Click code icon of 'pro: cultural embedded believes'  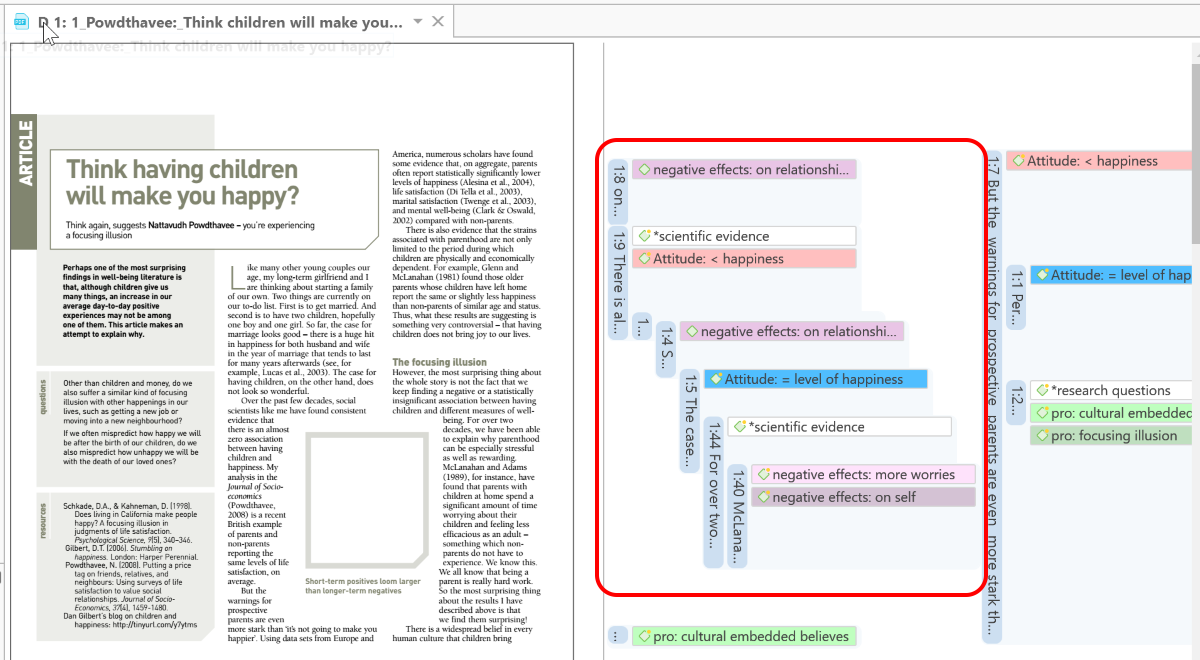coord(645,636)
